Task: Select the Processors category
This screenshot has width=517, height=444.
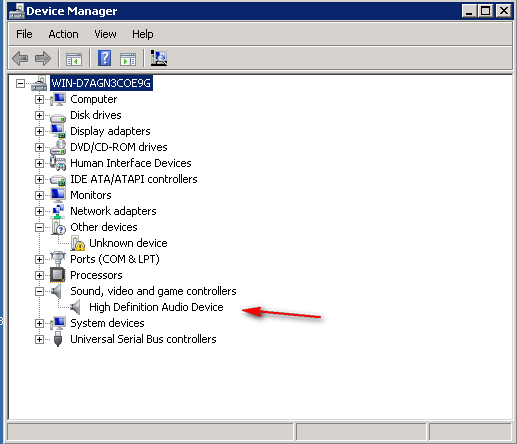Action: 96,275
